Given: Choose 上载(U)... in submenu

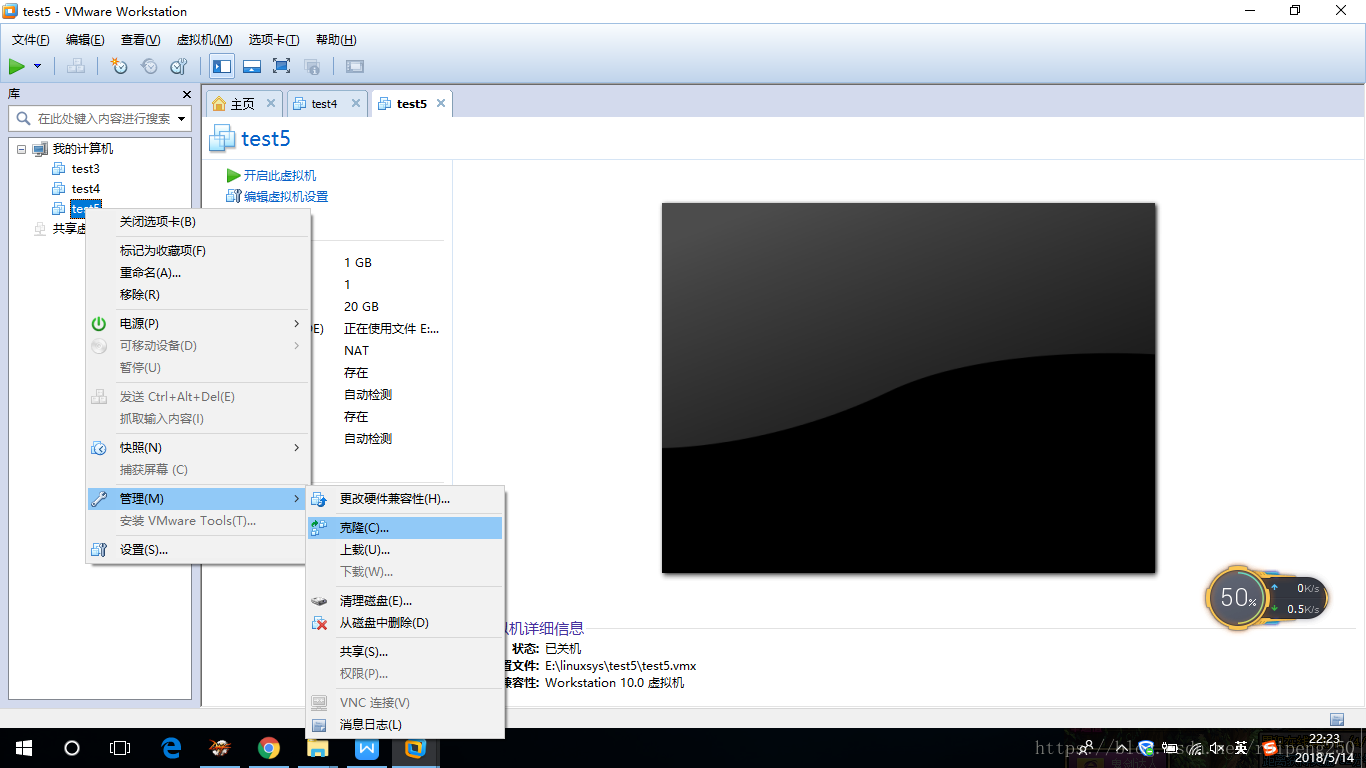Looking at the screenshot, I should (x=404, y=550).
